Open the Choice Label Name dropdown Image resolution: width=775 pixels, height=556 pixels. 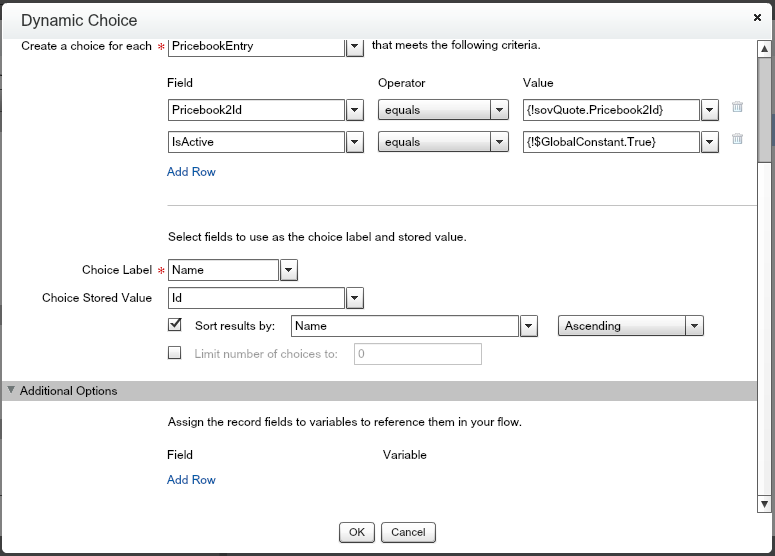point(288,269)
